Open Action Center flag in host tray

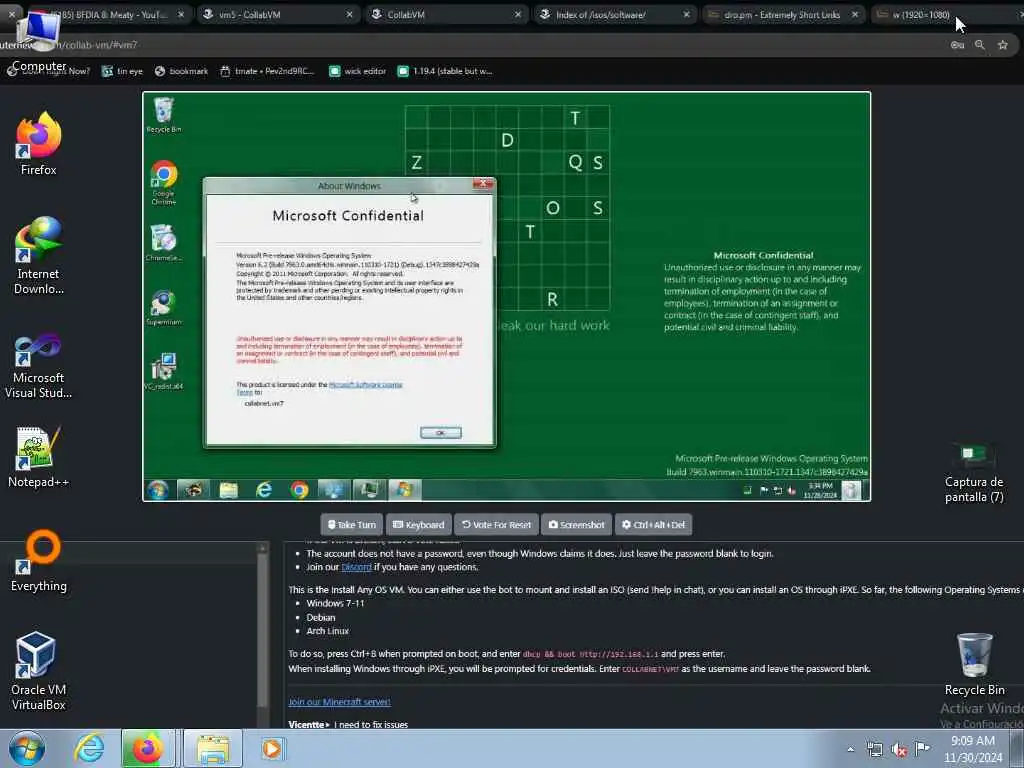point(922,748)
